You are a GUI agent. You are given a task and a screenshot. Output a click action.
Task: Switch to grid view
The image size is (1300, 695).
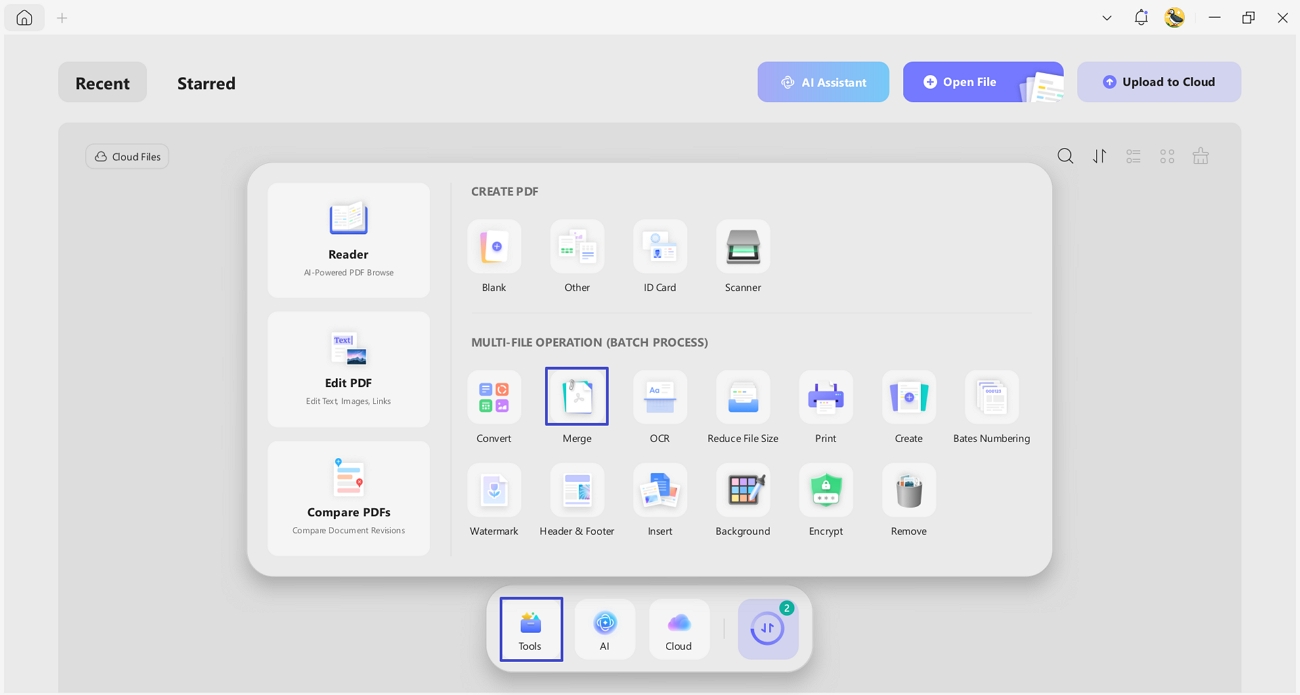(1167, 156)
